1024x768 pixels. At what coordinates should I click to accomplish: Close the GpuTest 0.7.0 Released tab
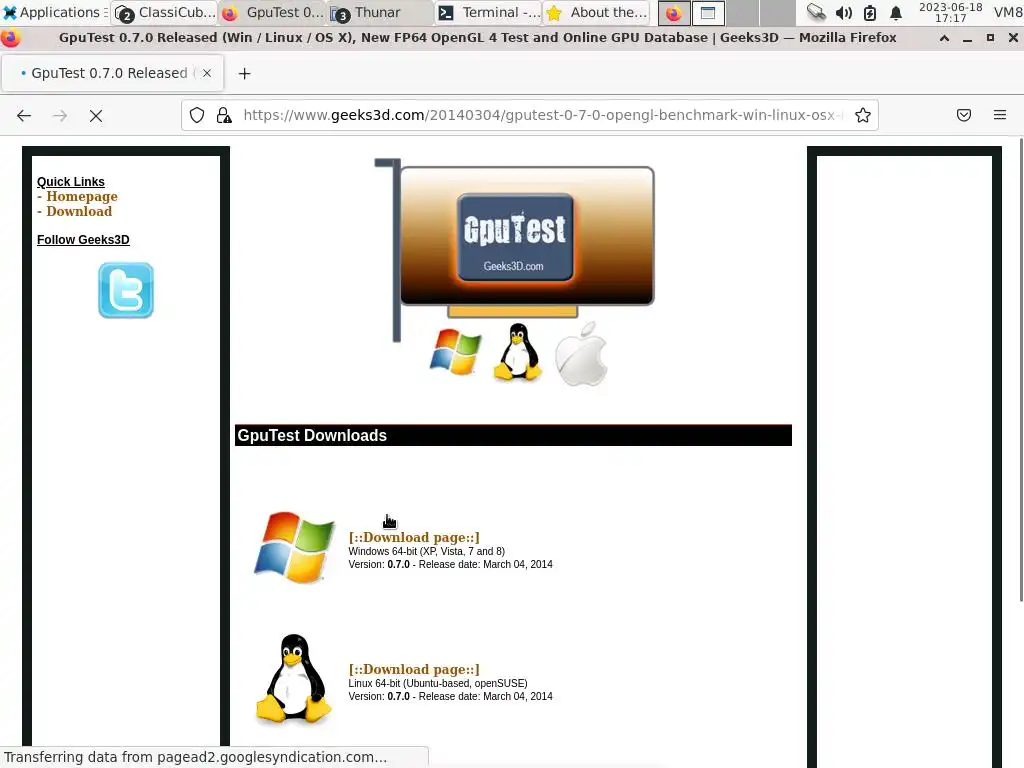point(207,73)
